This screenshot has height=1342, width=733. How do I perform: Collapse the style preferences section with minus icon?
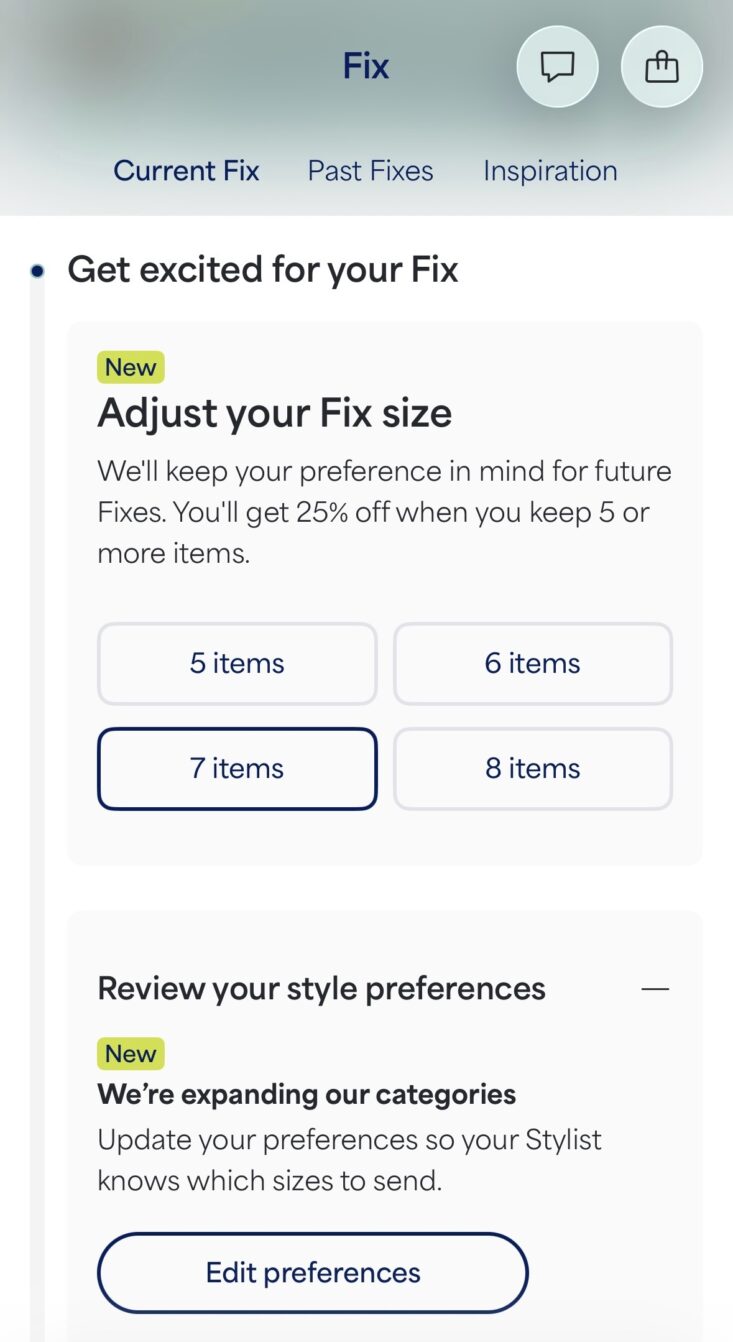655,989
